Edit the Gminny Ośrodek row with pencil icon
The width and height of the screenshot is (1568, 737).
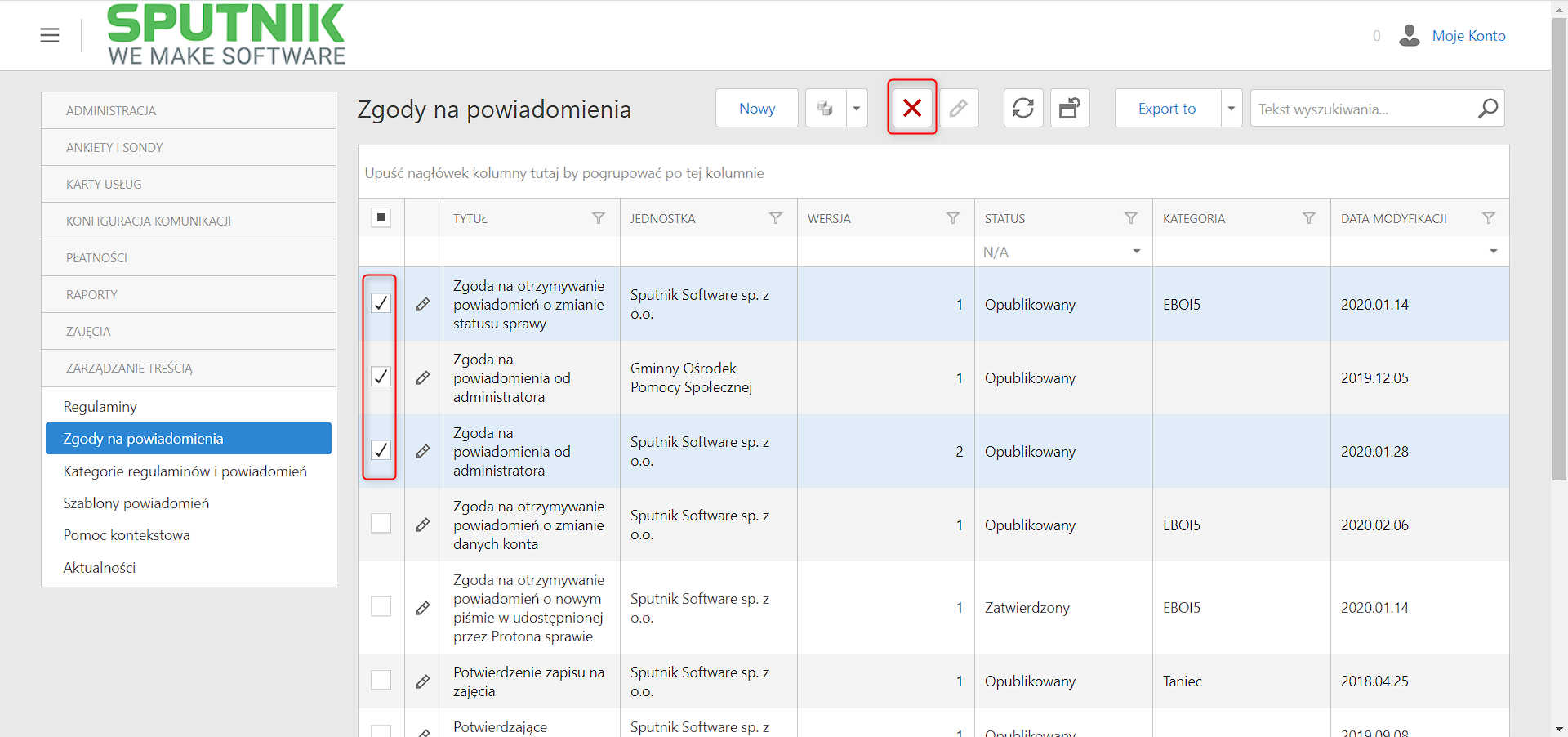pyautogui.click(x=422, y=377)
